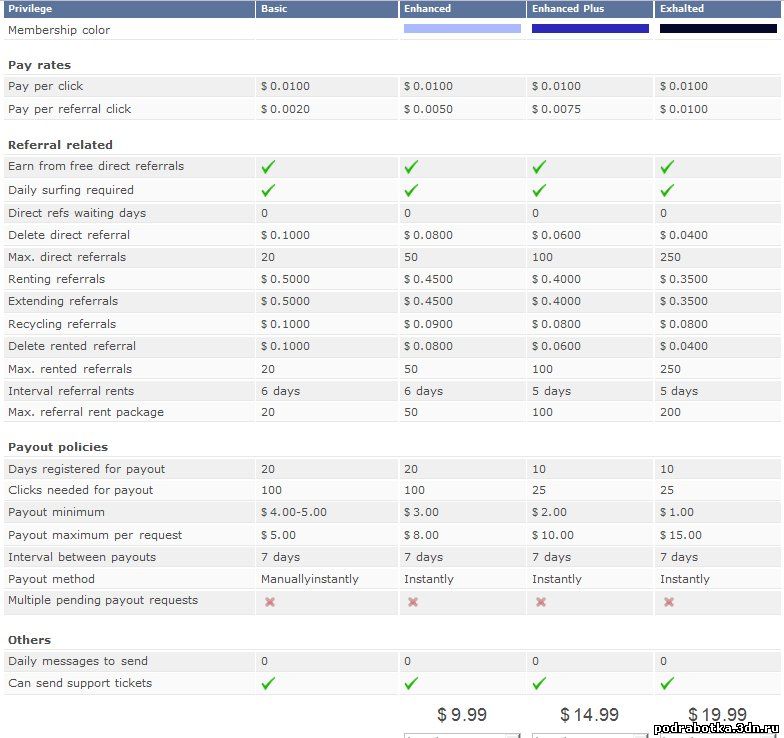Click the Enhanced Plus column header
The height and width of the screenshot is (738, 784).
[568, 9]
